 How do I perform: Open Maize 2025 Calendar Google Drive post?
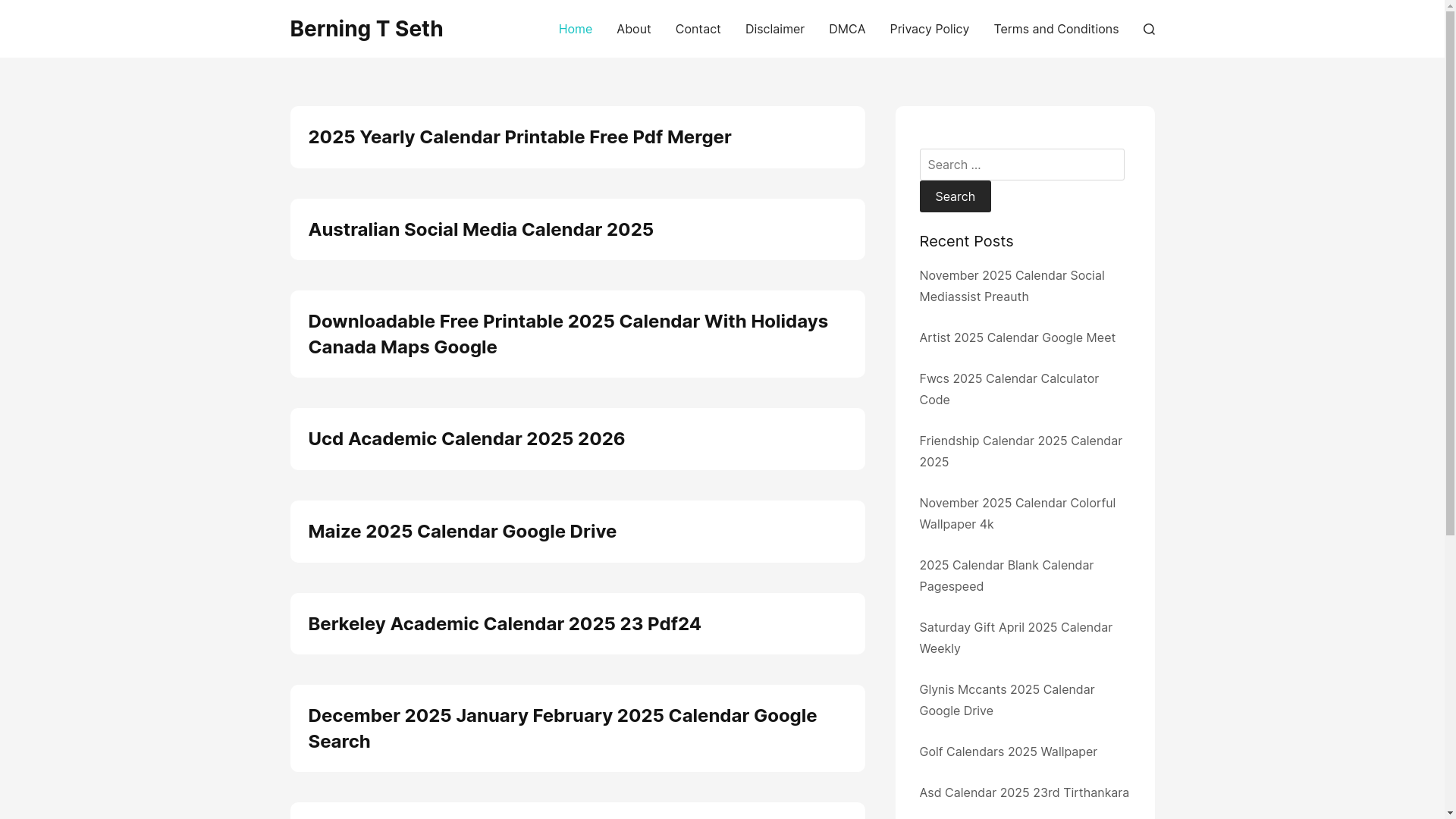pos(462,532)
